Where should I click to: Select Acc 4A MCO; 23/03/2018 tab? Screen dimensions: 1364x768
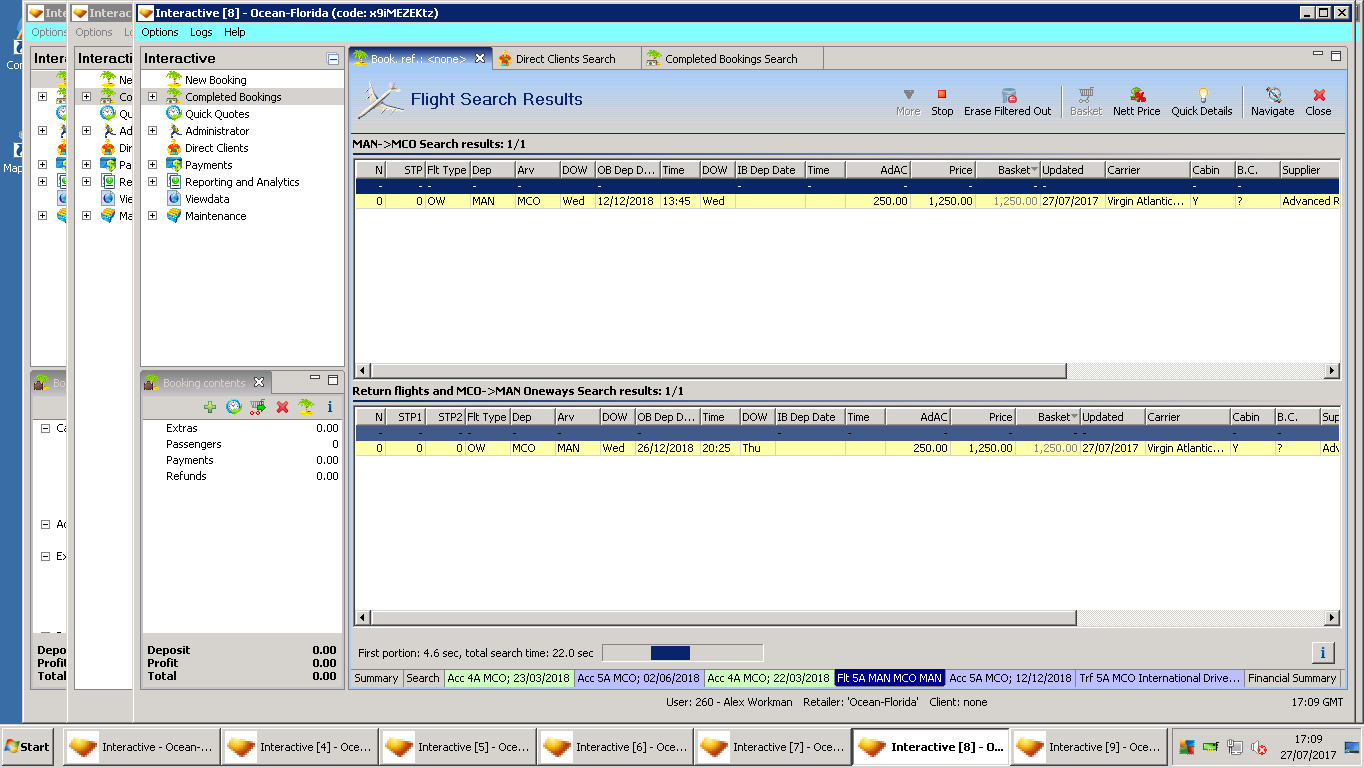(509, 678)
